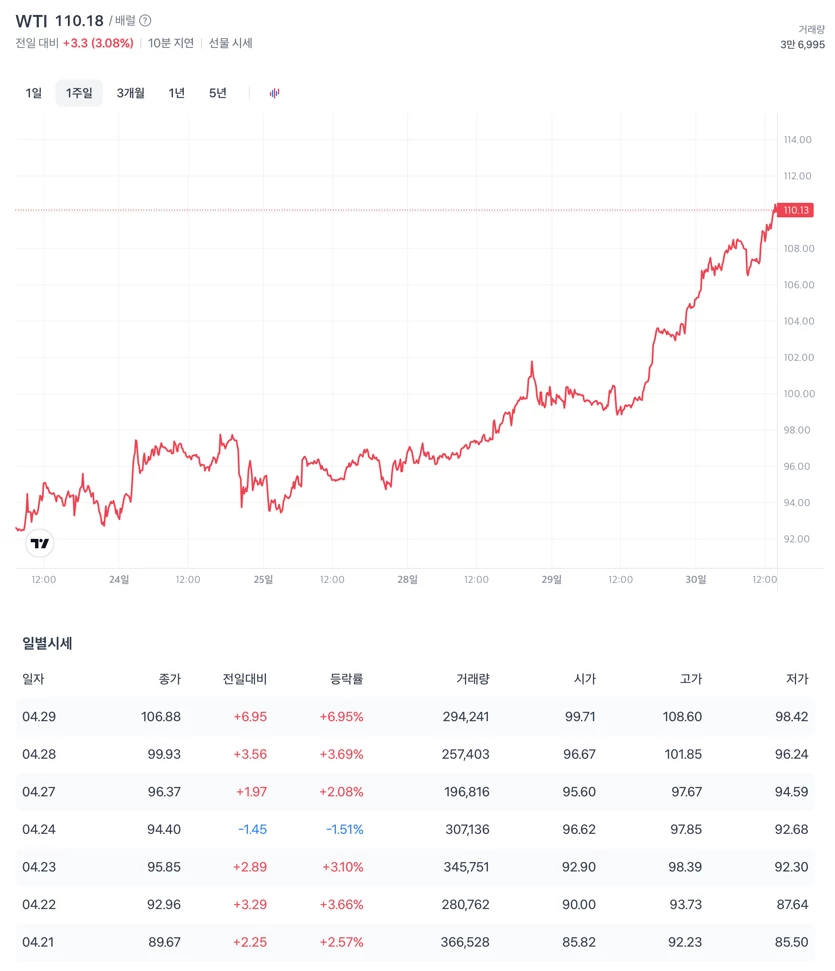Switch to candlestick chart type icon
This screenshot has height=971, width=835.
[x=274, y=93]
